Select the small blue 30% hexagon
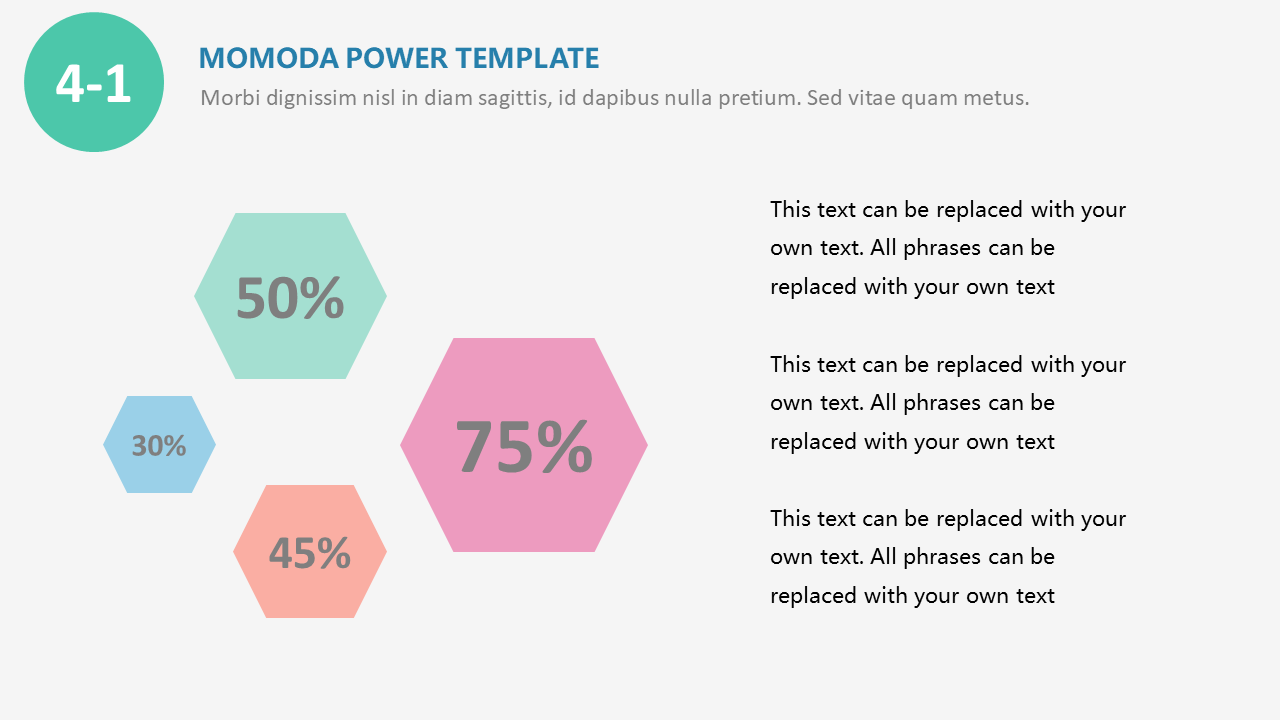1280x720 pixels. click(159, 445)
